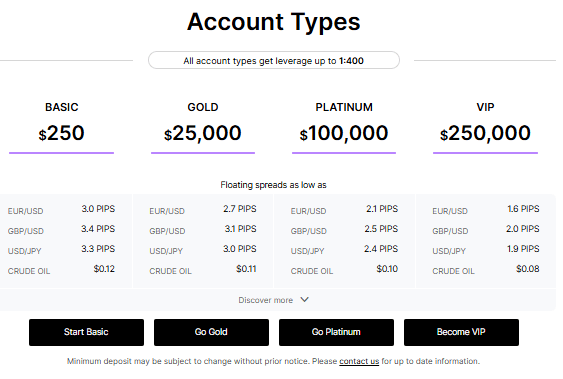Click the $0.10 crude oil Platinum value
Screen dimensions: 563x379
tap(387, 269)
